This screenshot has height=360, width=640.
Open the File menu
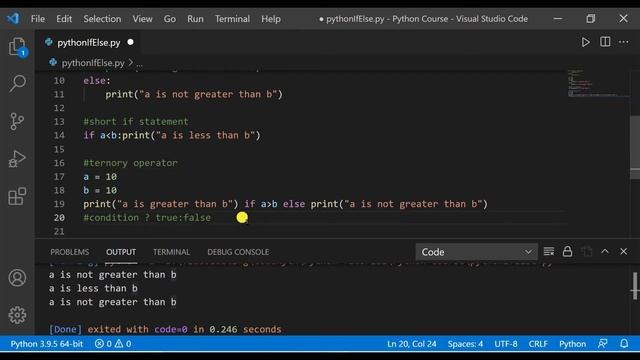tap(38, 19)
